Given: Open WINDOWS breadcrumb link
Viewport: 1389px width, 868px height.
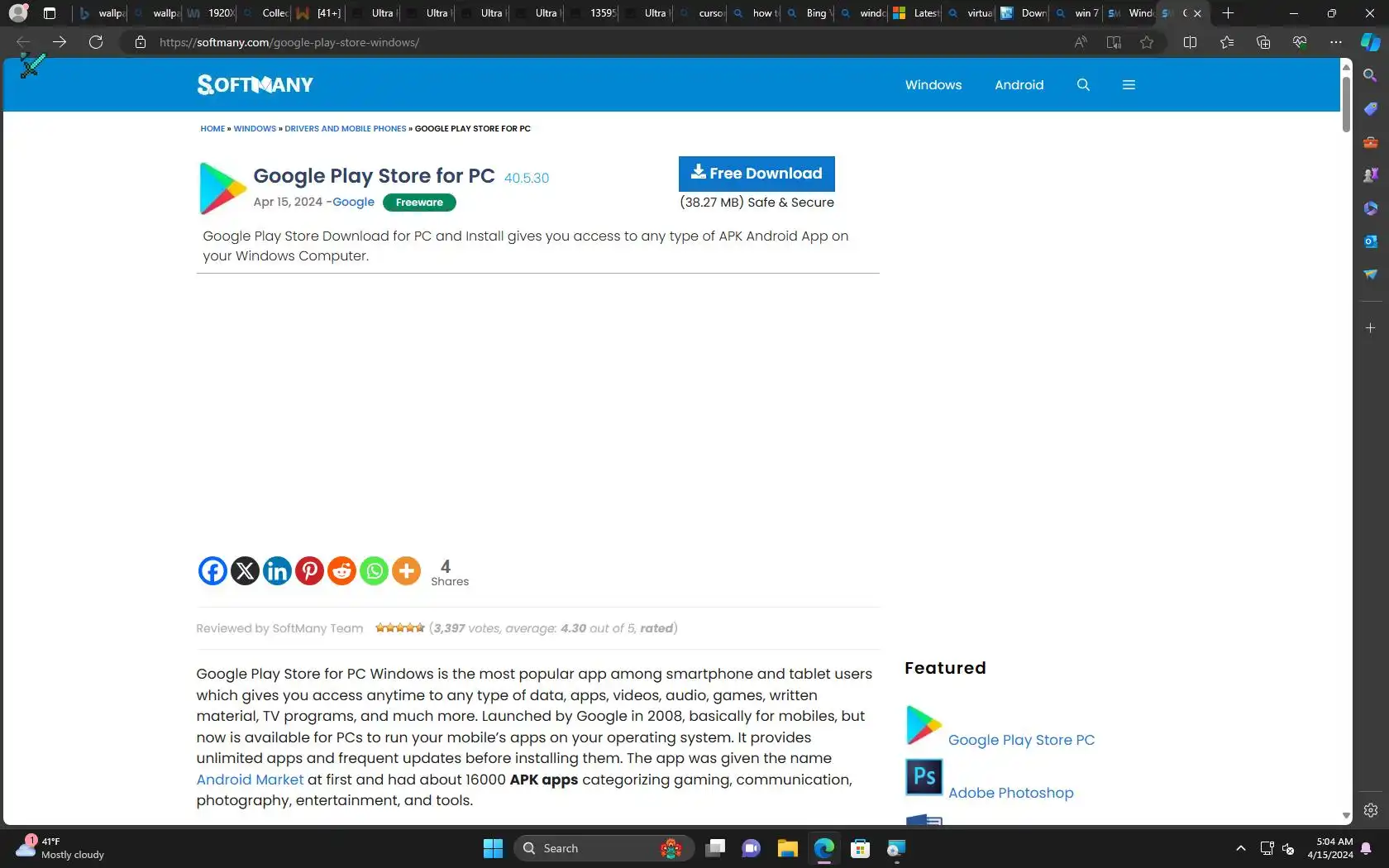Looking at the screenshot, I should (x=255, y=129).
